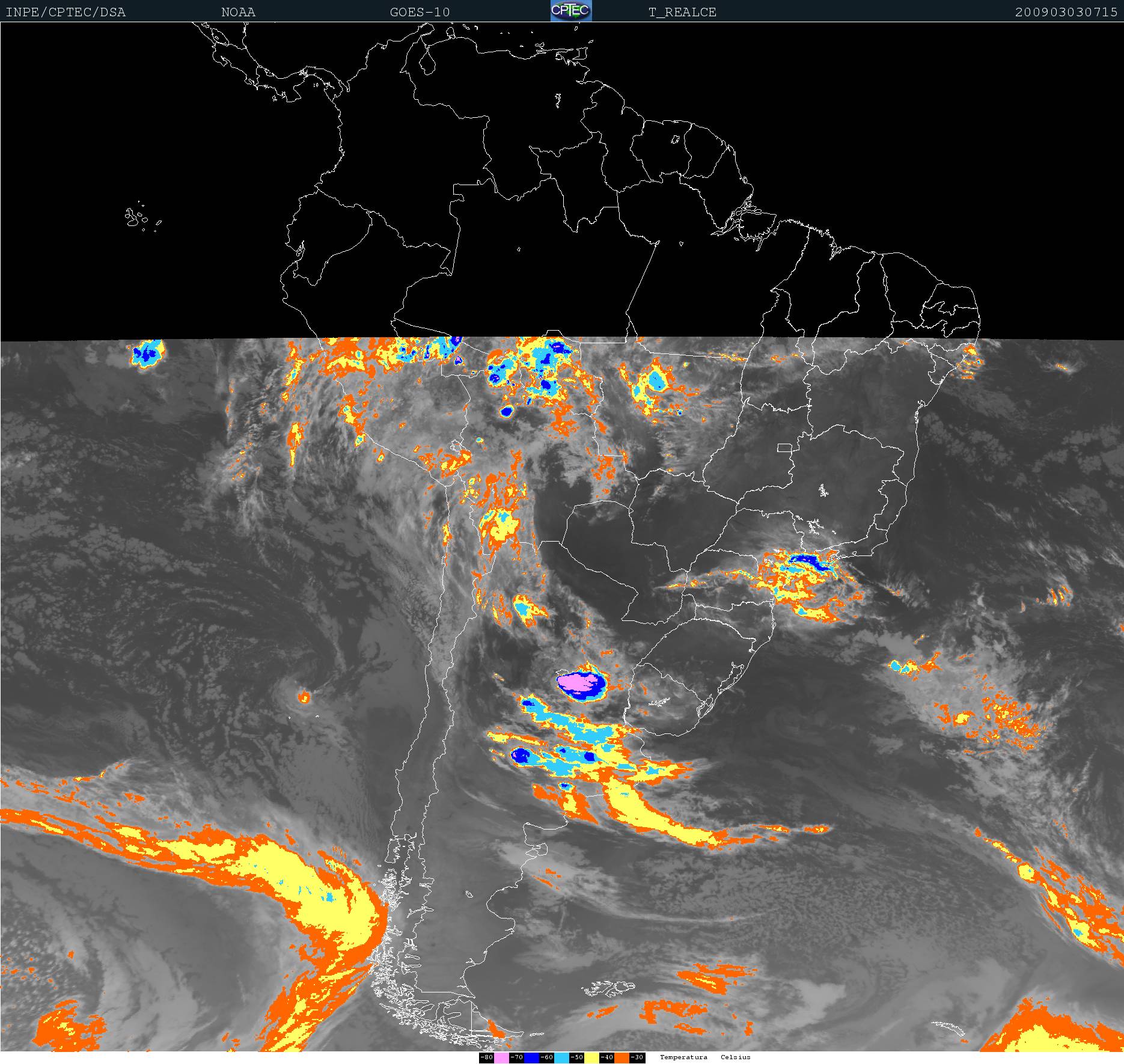
Task: Click the large pink cloud top over Argentina
Action: coord(579,682)
